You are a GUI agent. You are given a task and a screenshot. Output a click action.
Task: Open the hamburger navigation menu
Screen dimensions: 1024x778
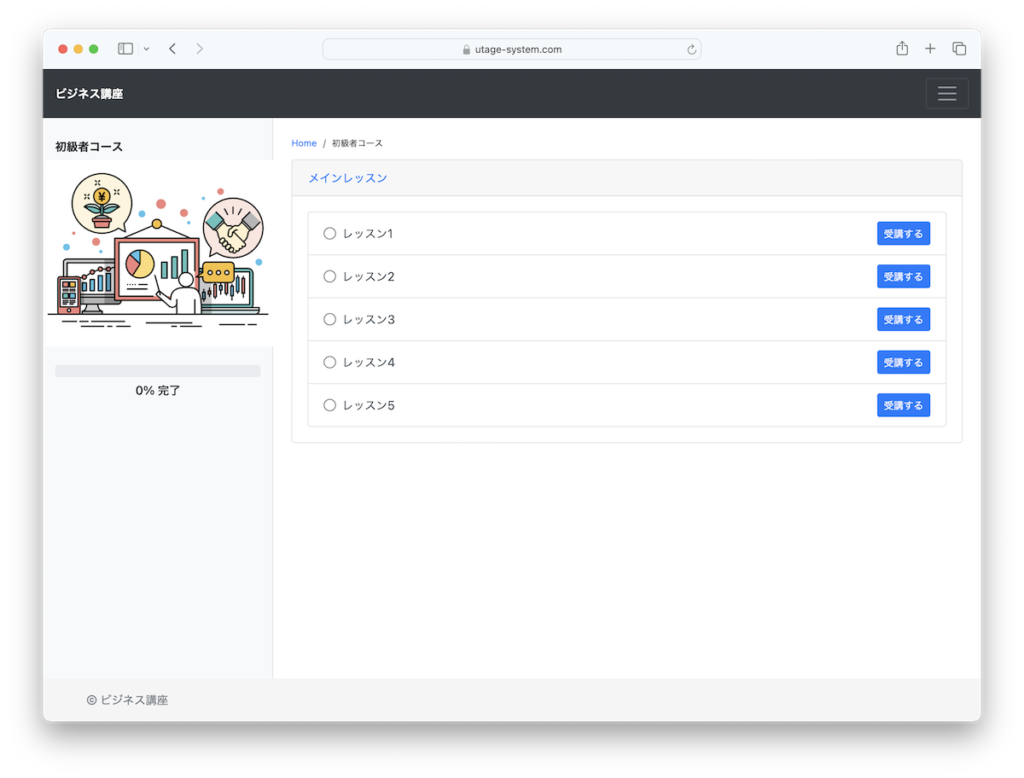[x=946, y=94]
